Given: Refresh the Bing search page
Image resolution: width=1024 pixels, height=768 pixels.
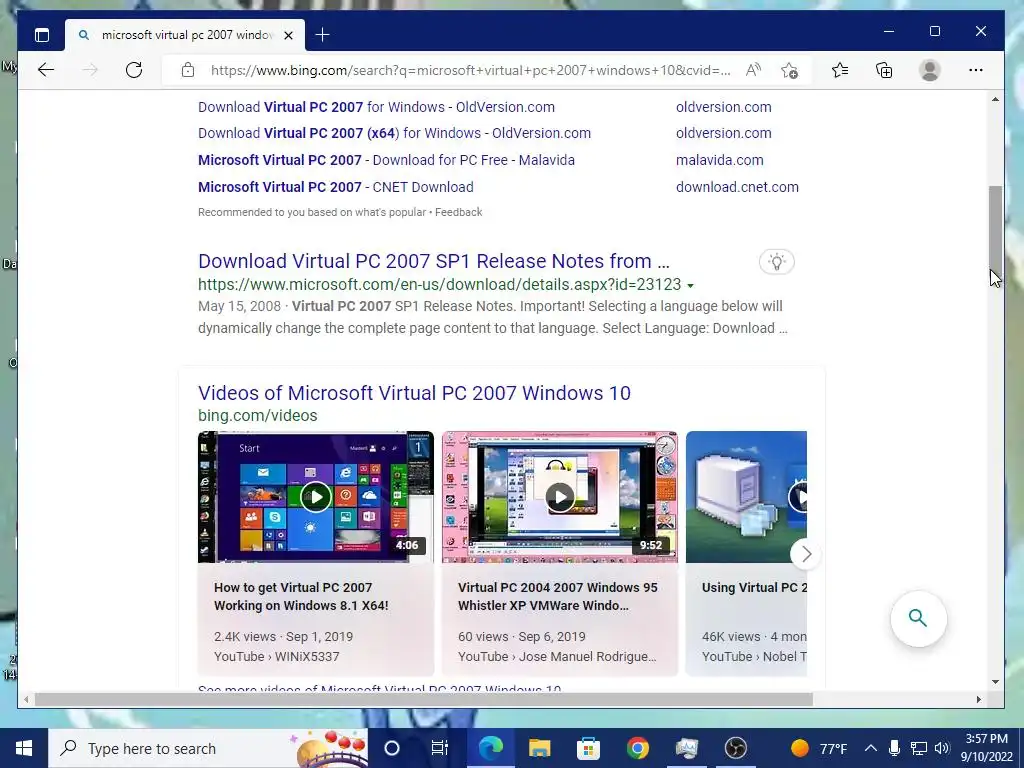Looking at the screenshot, I should 134,70.
